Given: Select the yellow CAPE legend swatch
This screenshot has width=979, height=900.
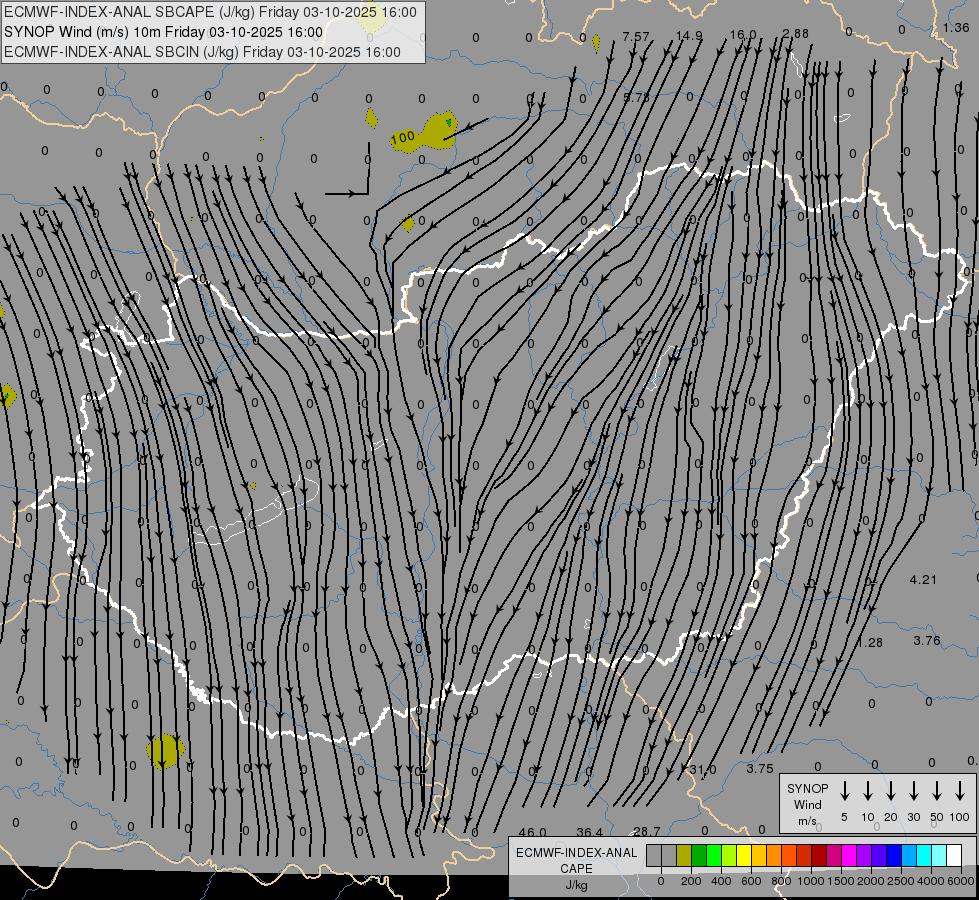Looking at the screenshot, I should (744, 855).
